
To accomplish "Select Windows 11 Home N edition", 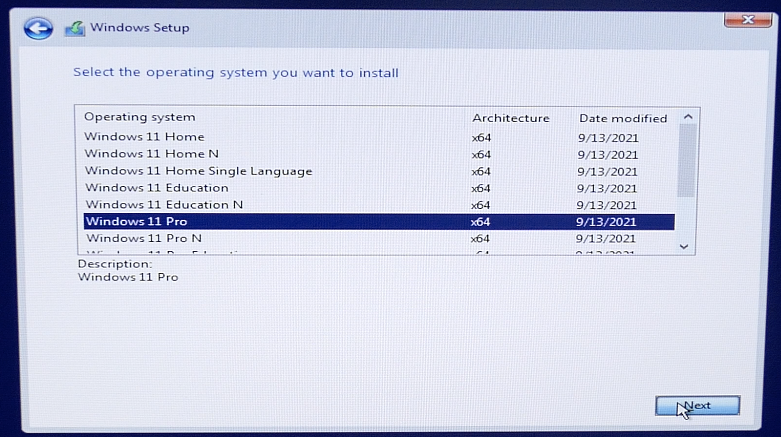I will point(379,154).
